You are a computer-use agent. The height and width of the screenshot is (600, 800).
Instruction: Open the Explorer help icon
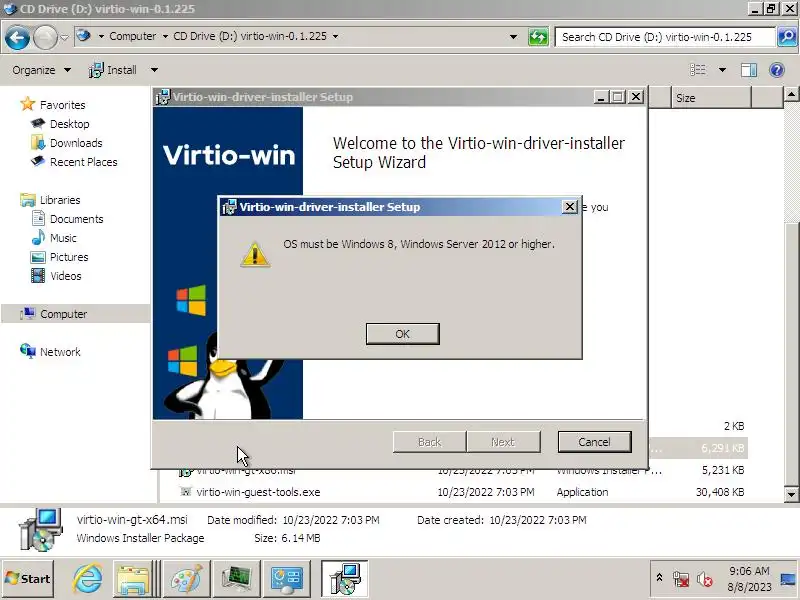(777, 70)
